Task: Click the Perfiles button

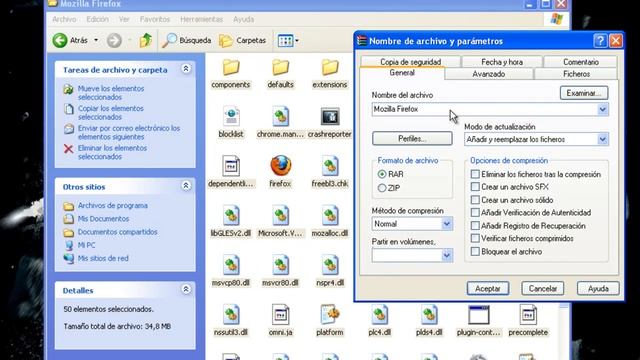Action: 412,139
